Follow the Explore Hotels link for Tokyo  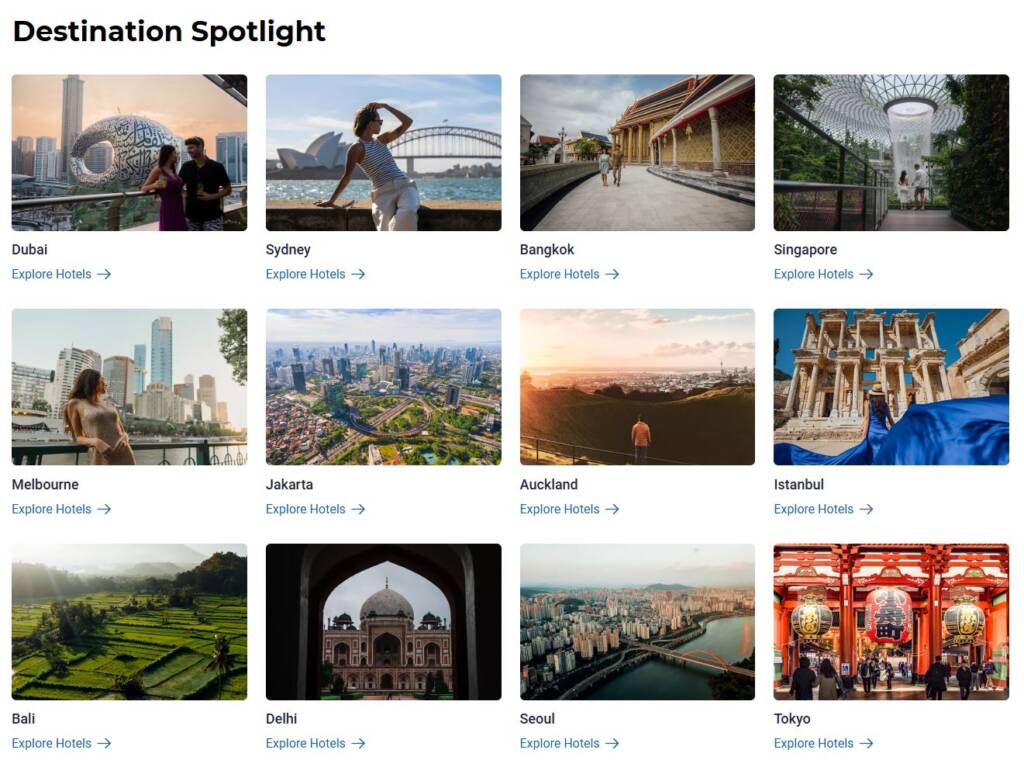tap(814, 743)
